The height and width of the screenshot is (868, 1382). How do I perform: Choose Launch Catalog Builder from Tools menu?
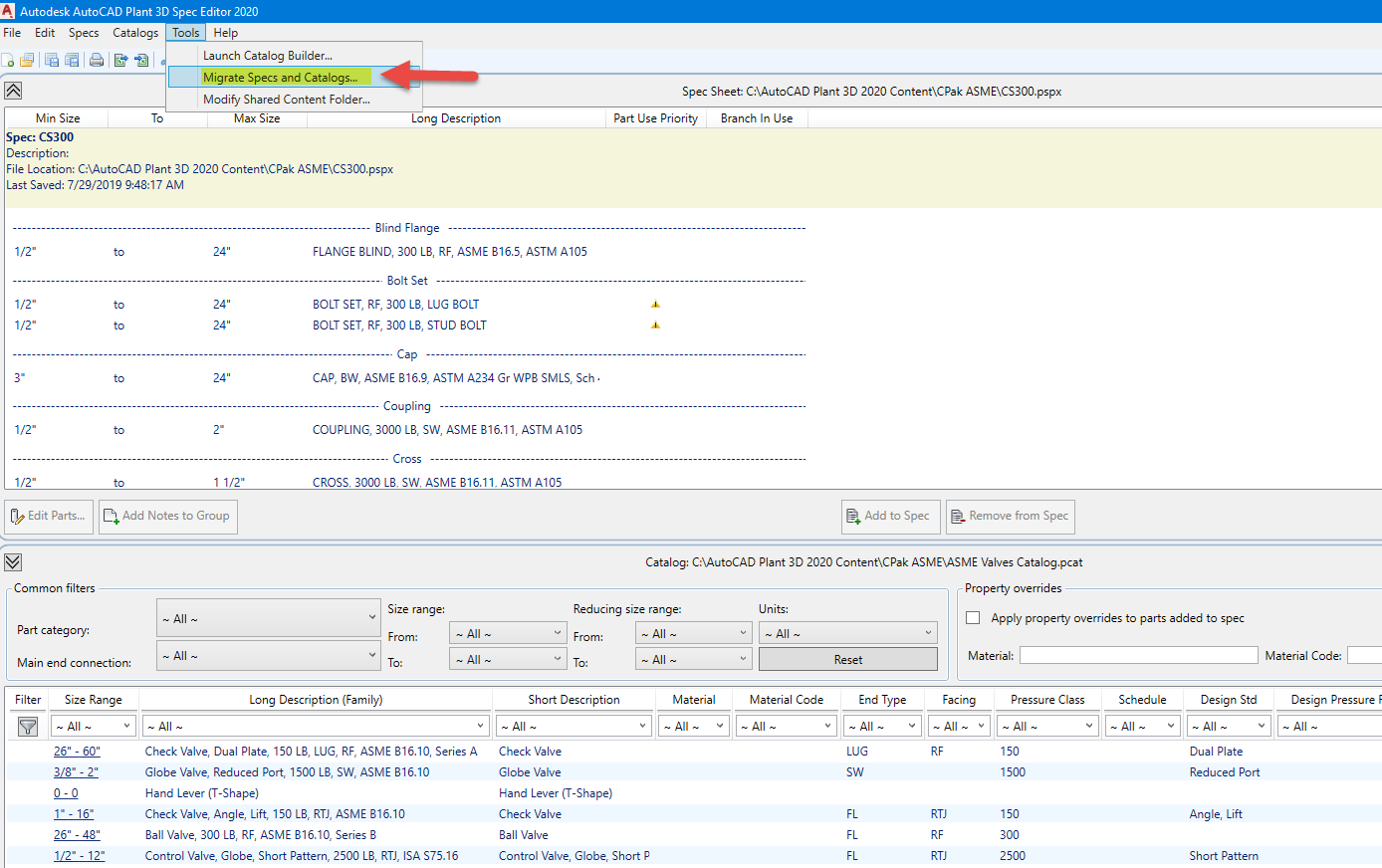[x=295, y=56]
